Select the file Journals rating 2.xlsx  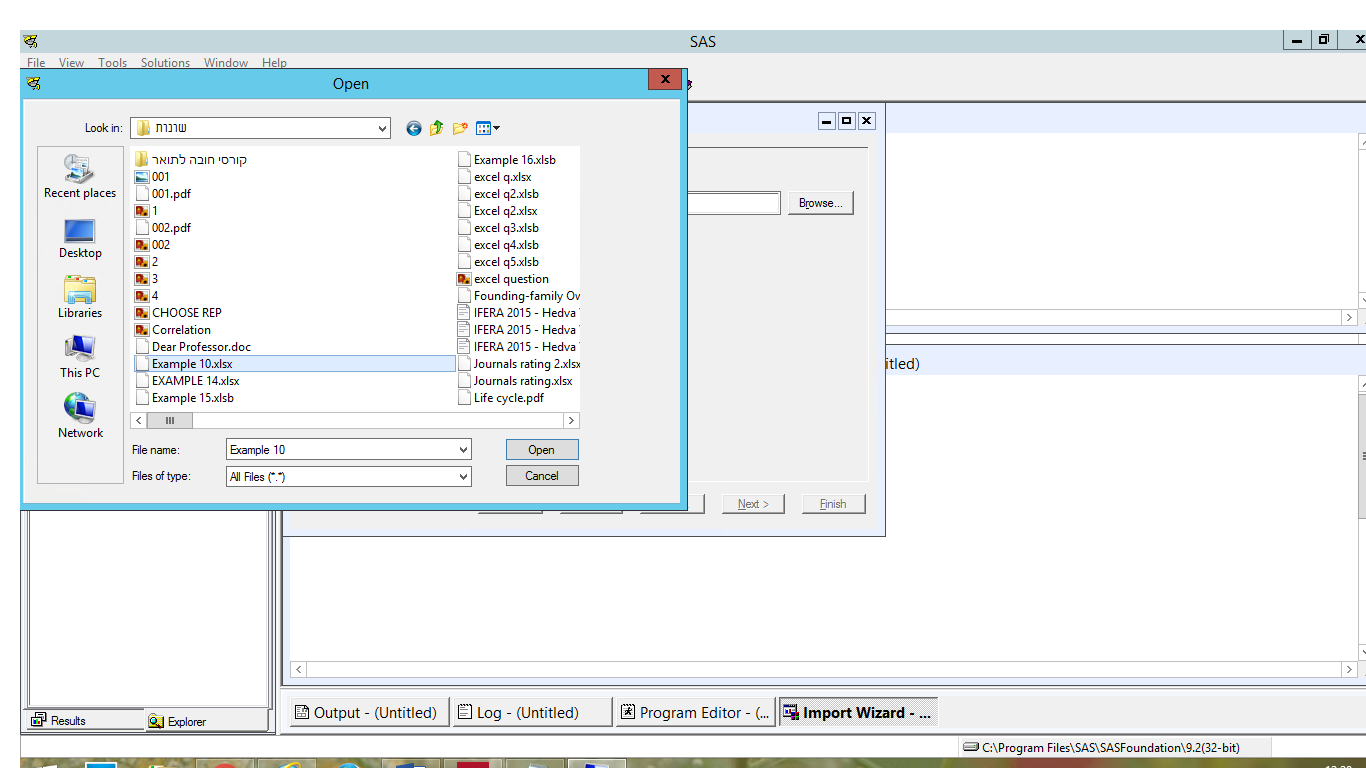click(x=518, y=364)
